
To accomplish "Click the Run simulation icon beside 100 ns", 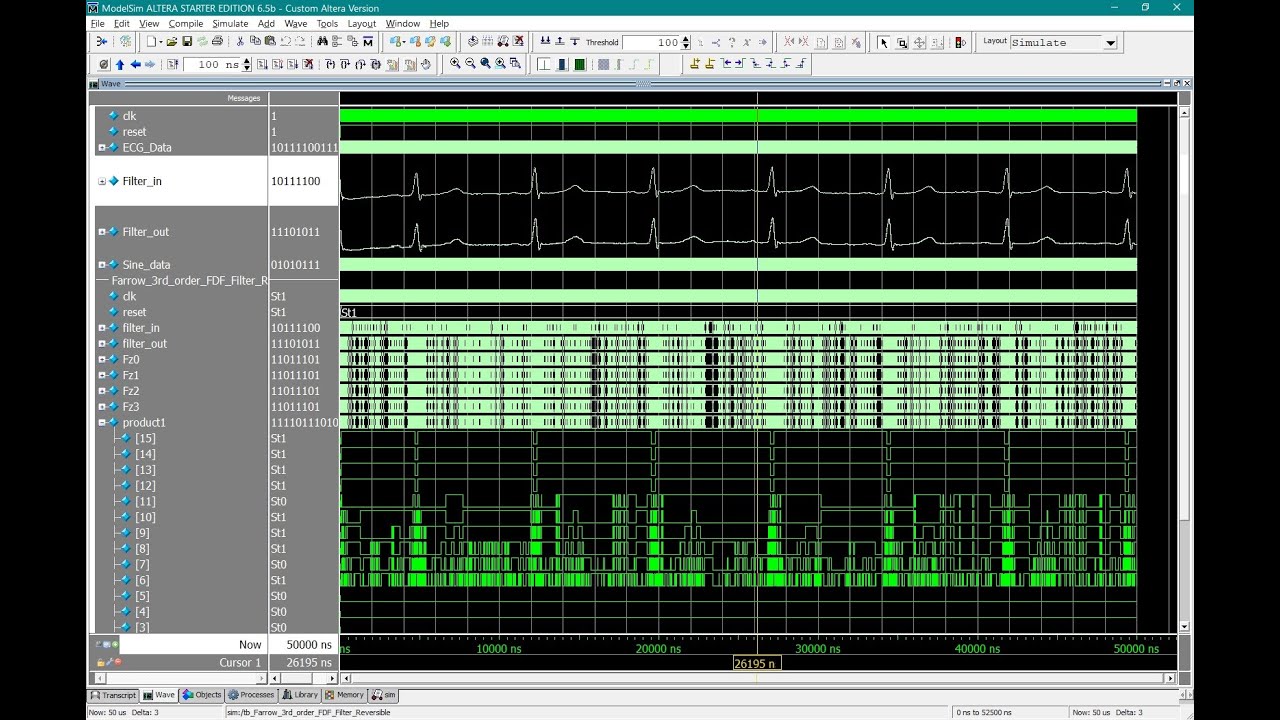I will coord(261,64).
